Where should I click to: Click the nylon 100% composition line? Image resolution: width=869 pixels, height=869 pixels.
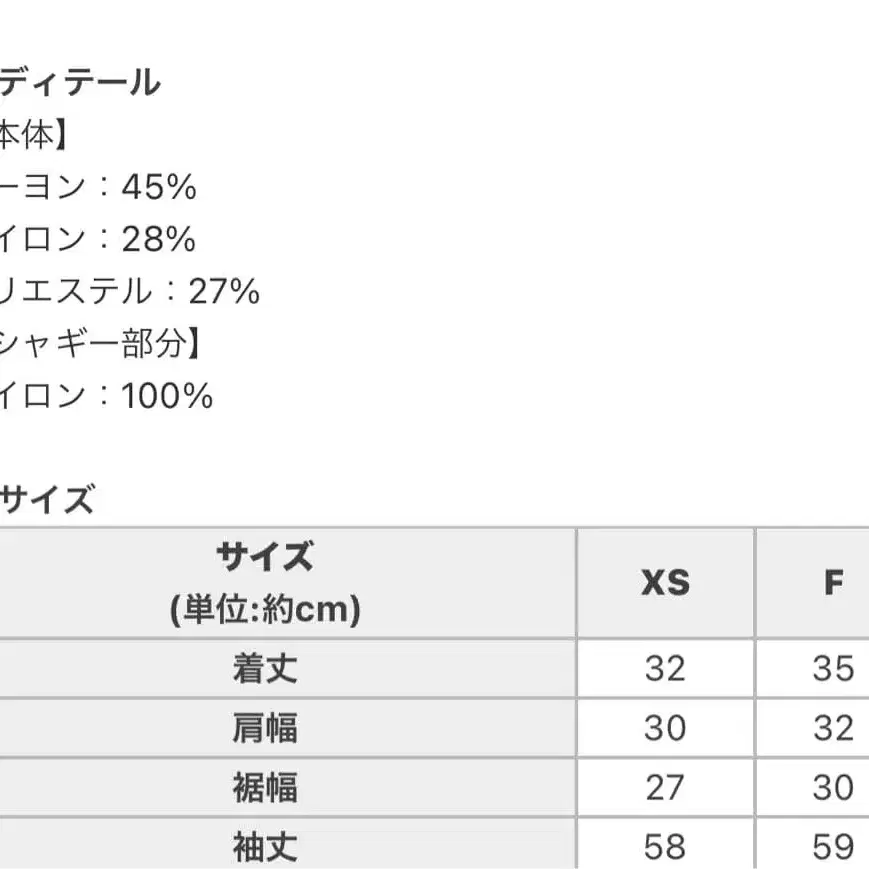coord(106,396)
